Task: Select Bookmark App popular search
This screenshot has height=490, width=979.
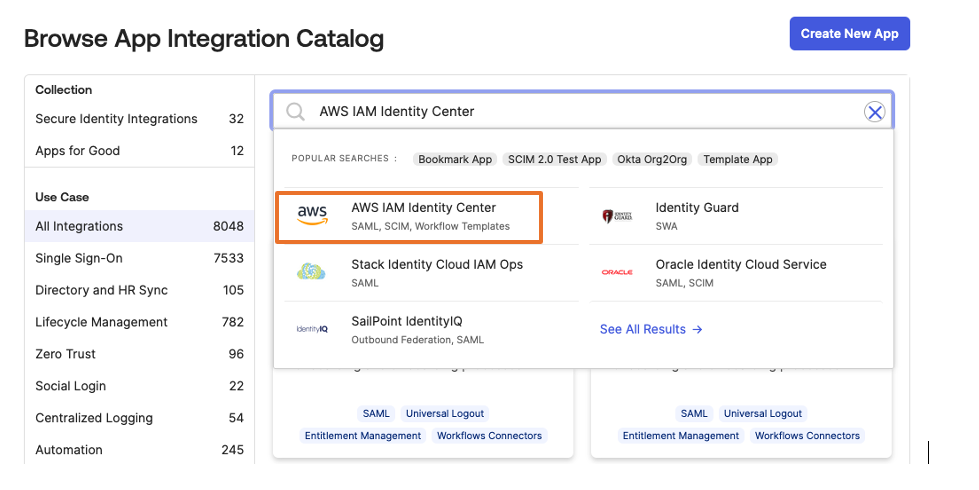Action: coord(455,159)
